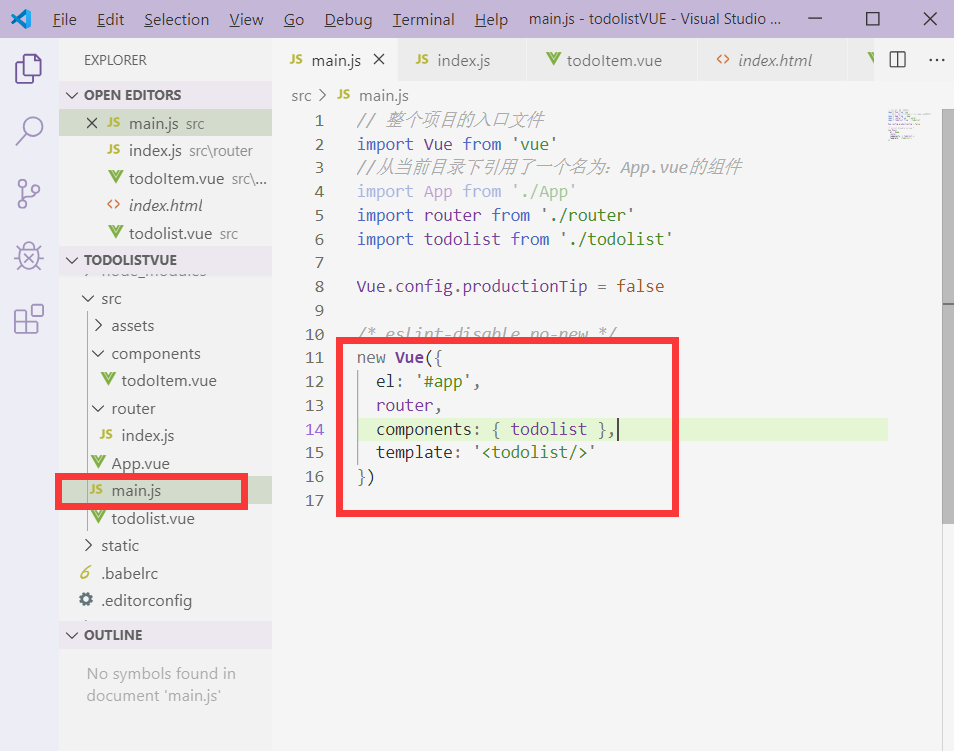Open the Terminal menu
The width and height of the screenshot is (954, 751).
click(x=423, y=18)
